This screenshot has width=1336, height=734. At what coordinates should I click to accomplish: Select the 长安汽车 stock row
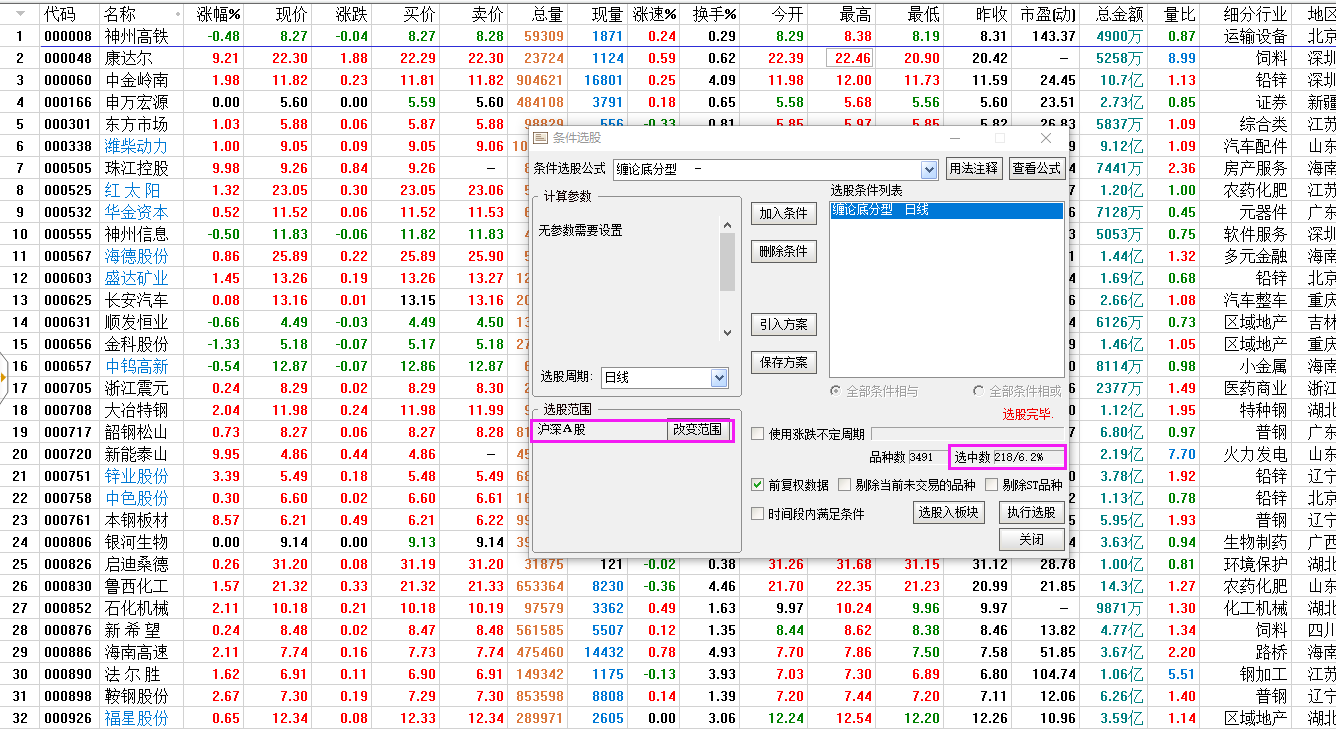(x=136, y=300)
